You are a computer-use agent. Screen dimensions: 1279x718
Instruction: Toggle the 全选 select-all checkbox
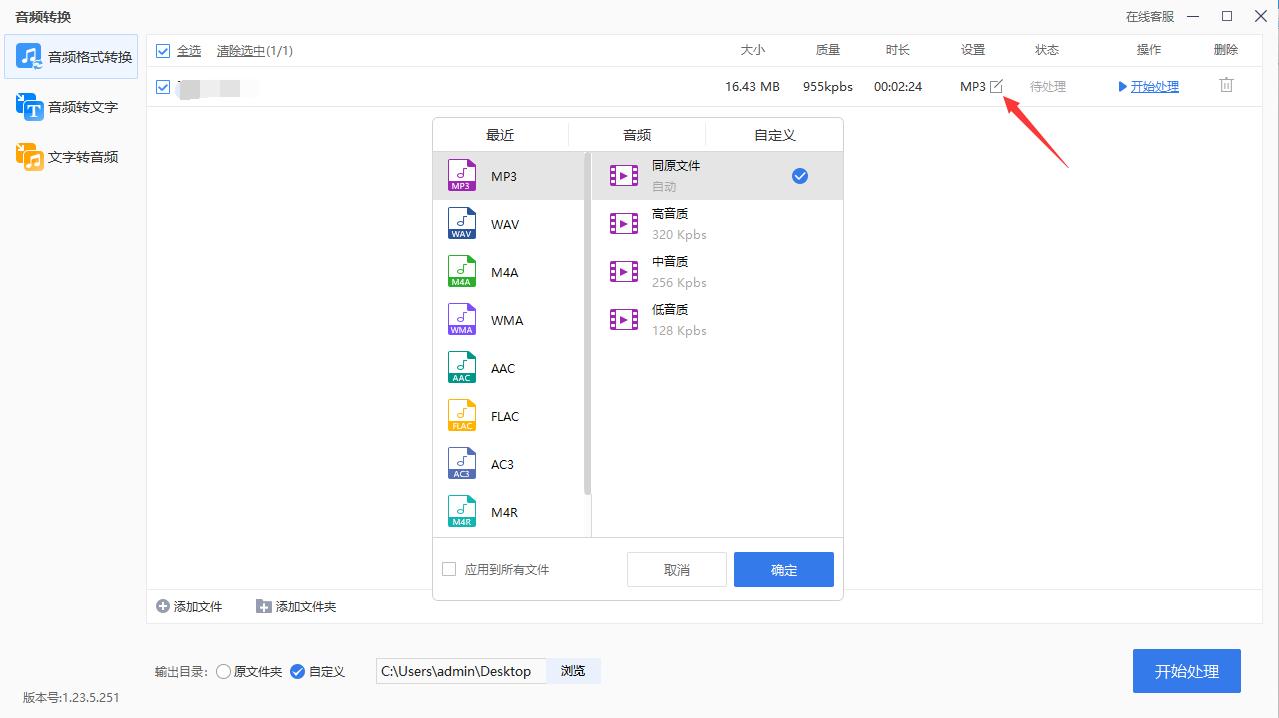click(x=163, y=49)
